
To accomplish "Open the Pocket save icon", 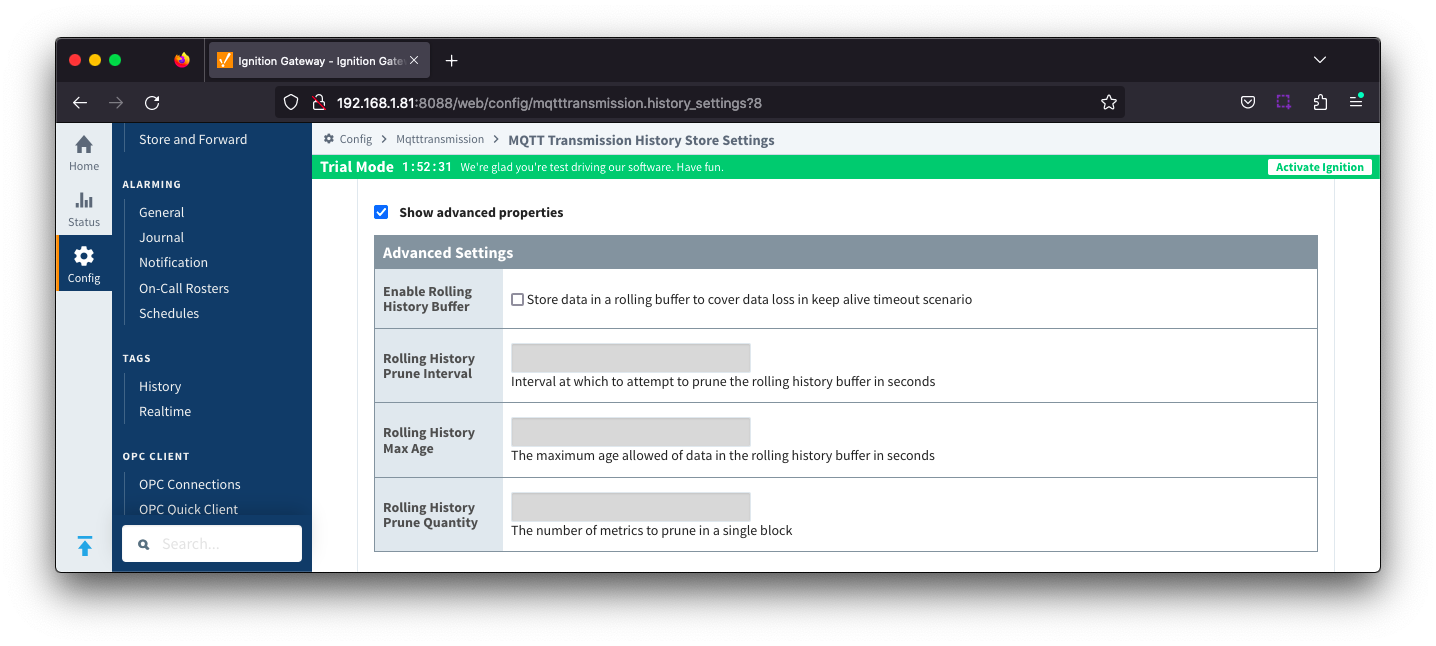I will [1248, 102].
